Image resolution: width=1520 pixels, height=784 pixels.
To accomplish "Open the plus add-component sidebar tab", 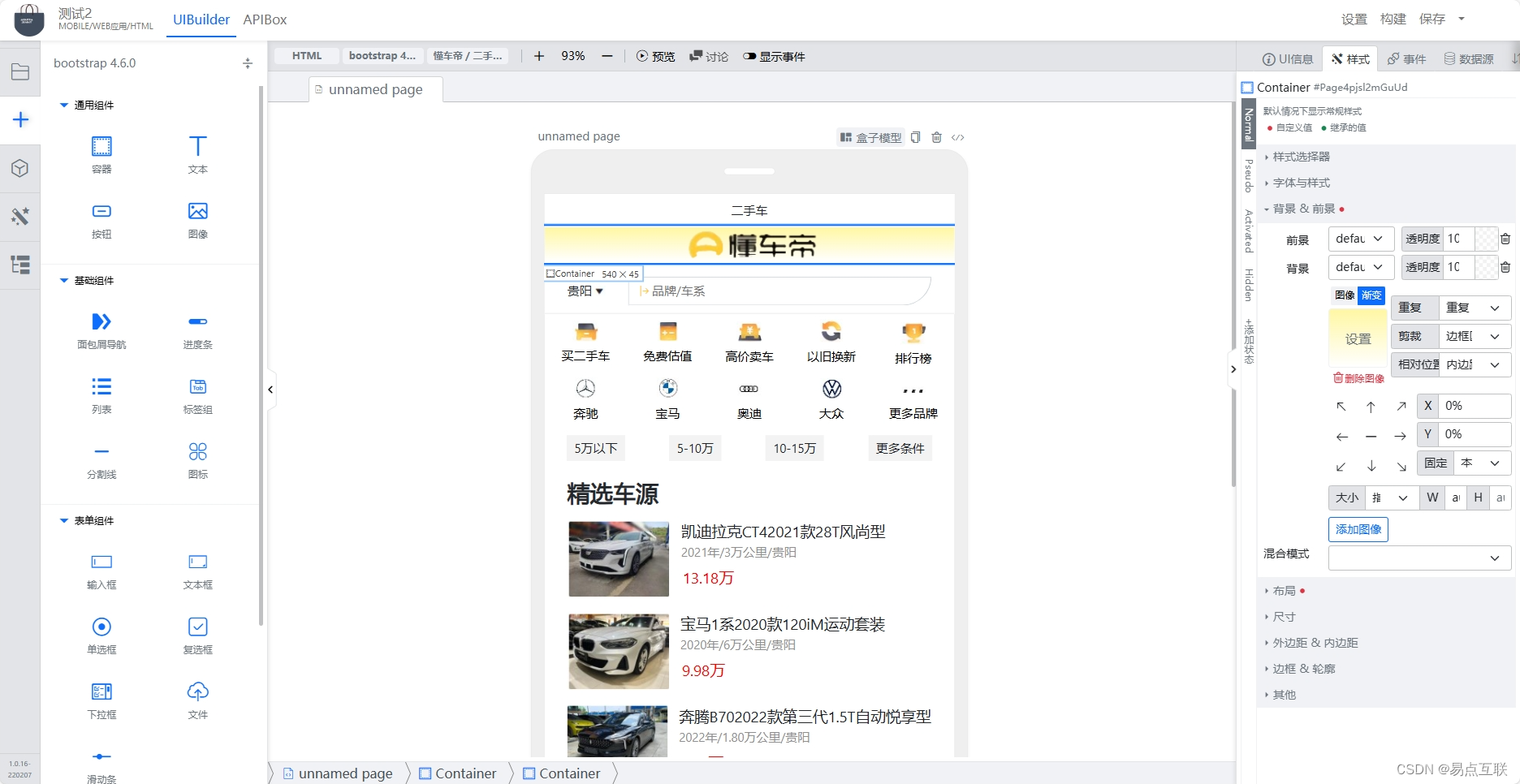I will (x=20, y=120).
